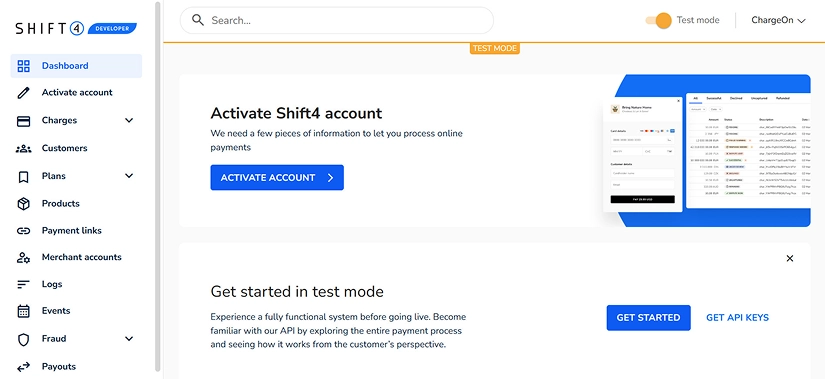Expand the Charges submenu chevron
The image size is (825, 379).
click(129, 121)
